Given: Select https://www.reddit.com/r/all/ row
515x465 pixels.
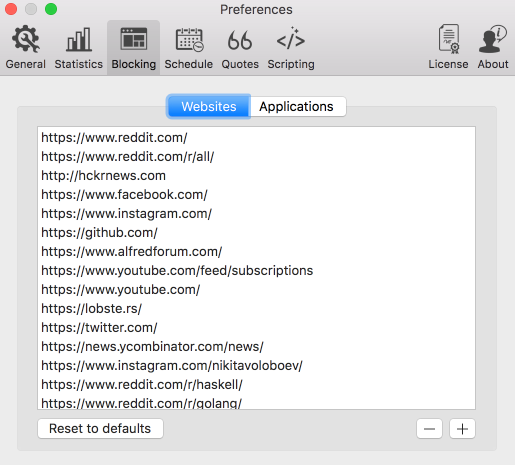Looking at the screenshot, I should pos(256,156).
